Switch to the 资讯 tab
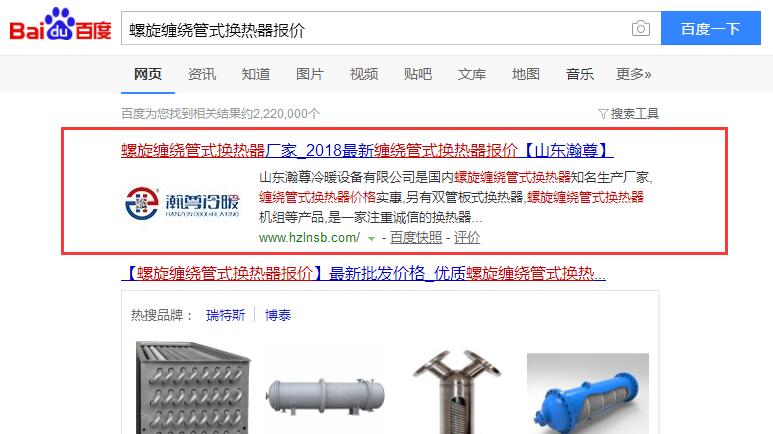Screen dimensions: 773x434 [x=202, y=74]
